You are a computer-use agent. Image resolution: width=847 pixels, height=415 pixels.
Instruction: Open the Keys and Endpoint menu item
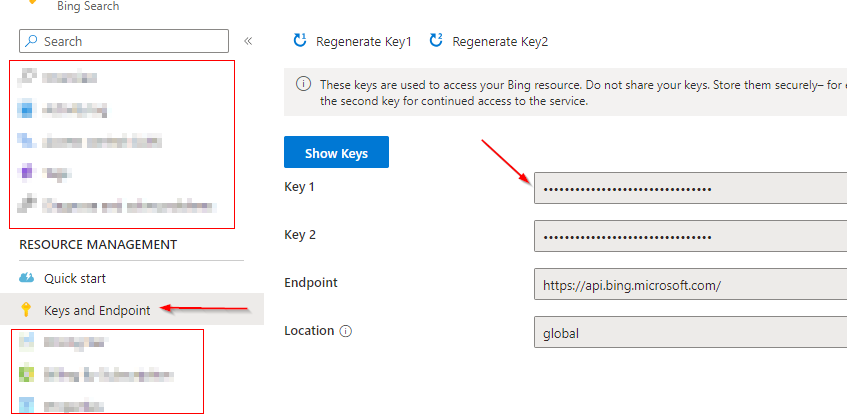[x=97, y=310]
